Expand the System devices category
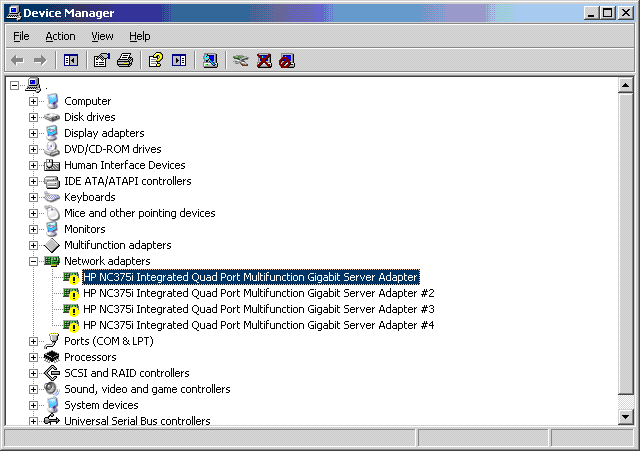640x451 pixels. 33,405
